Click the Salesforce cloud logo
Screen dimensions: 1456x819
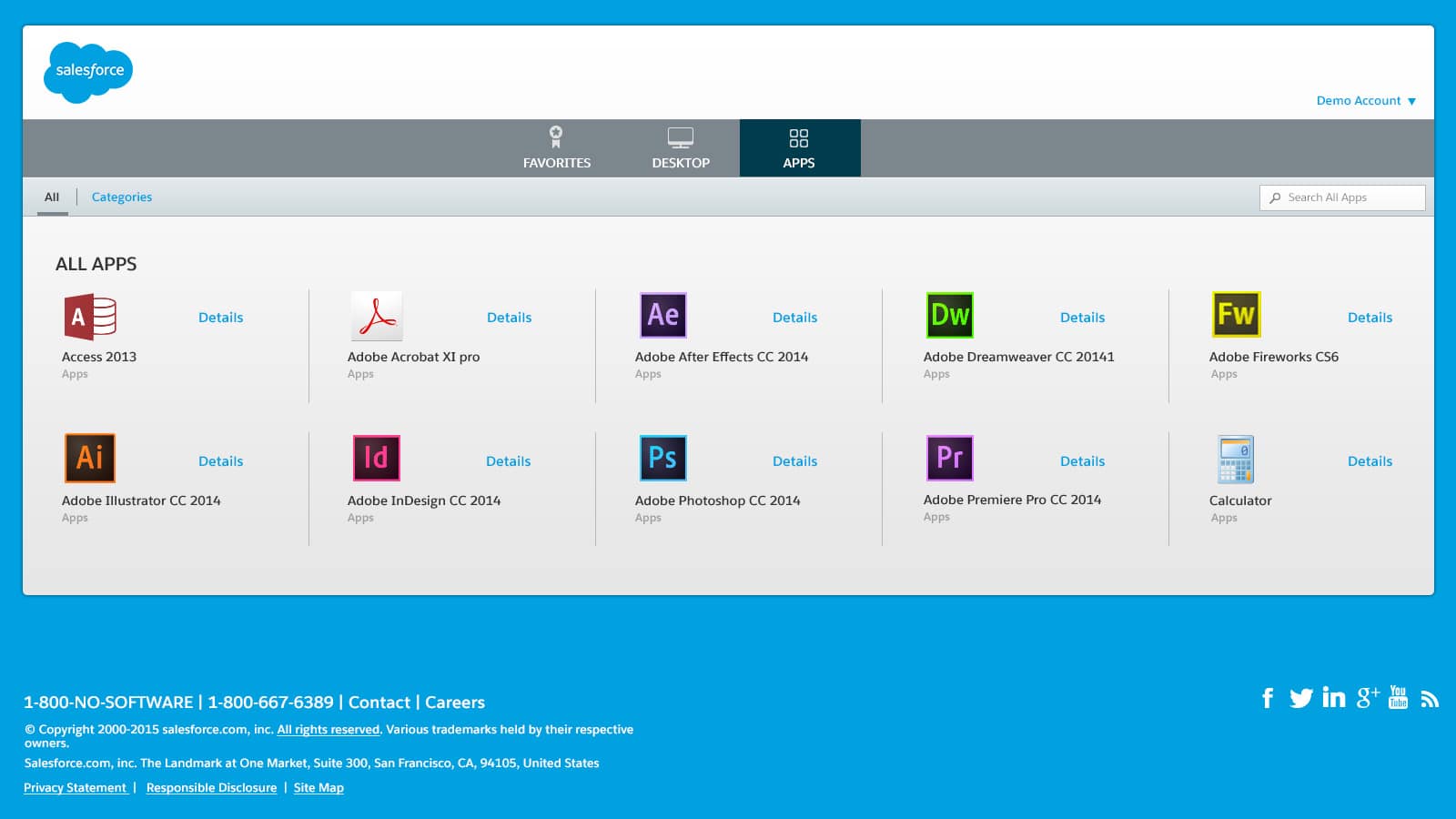[x=88, y=72]
